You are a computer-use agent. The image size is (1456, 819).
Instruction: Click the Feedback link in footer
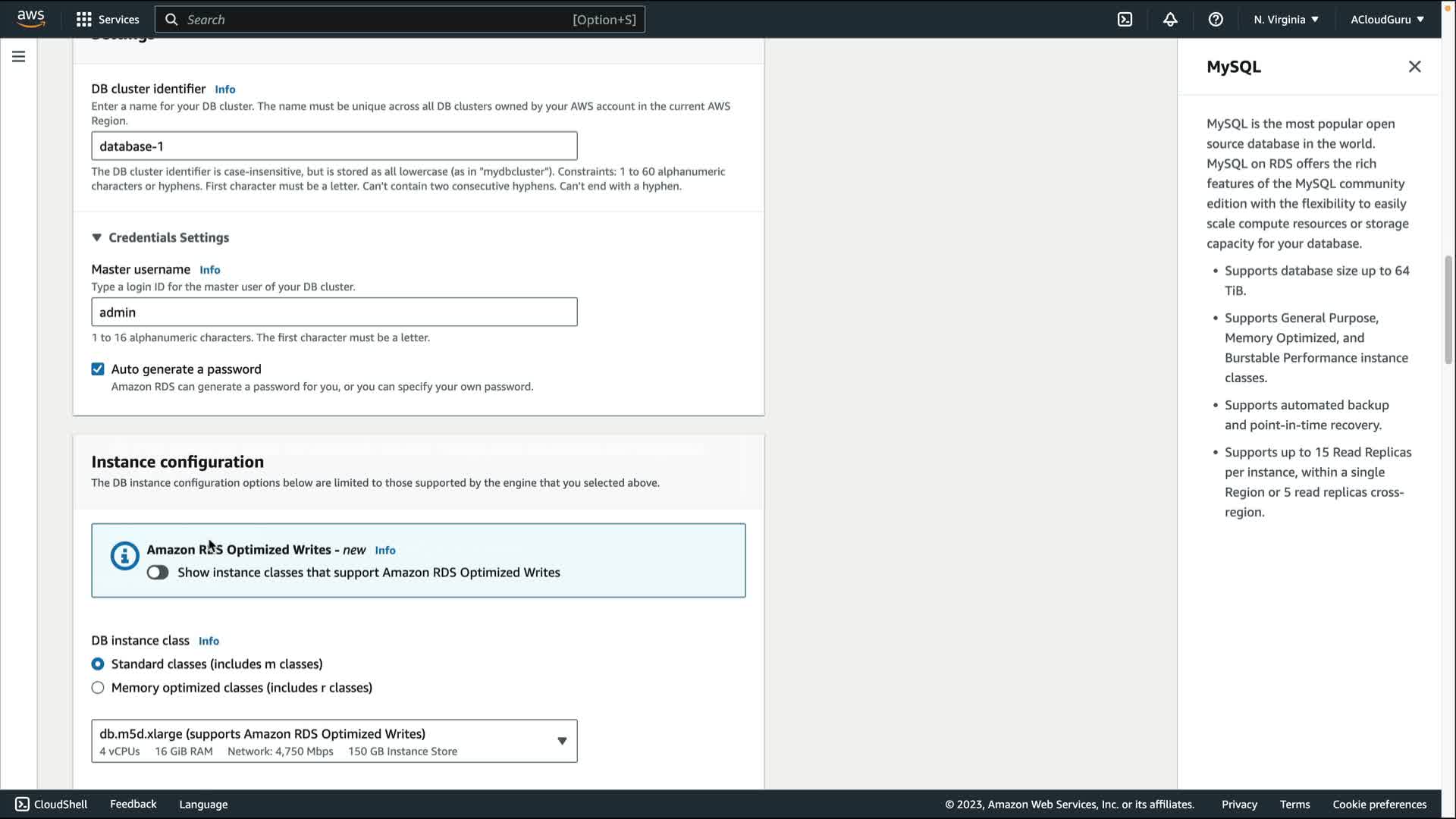tap(133, 804)
